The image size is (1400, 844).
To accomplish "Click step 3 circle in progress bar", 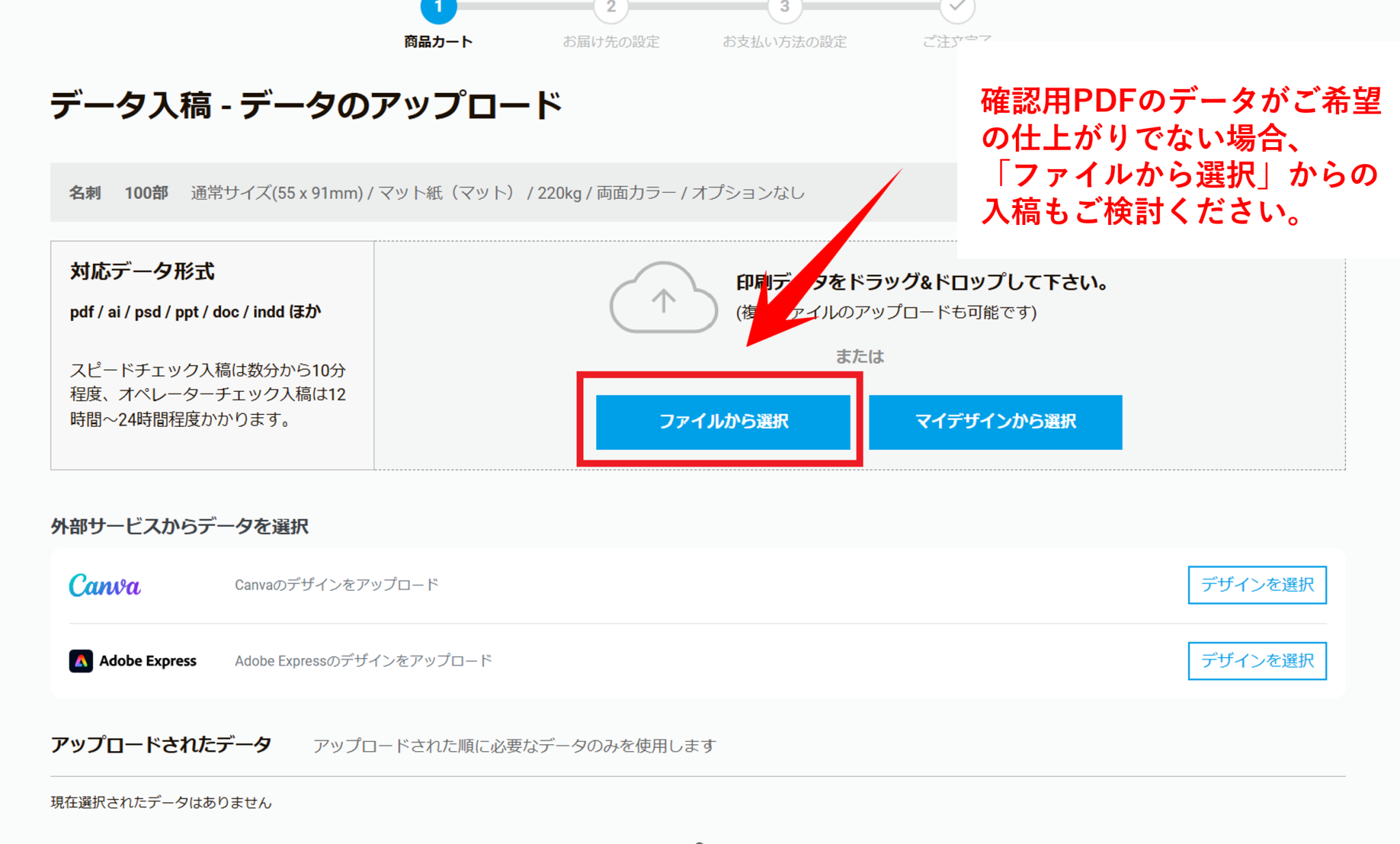I will tap(784, 8).
